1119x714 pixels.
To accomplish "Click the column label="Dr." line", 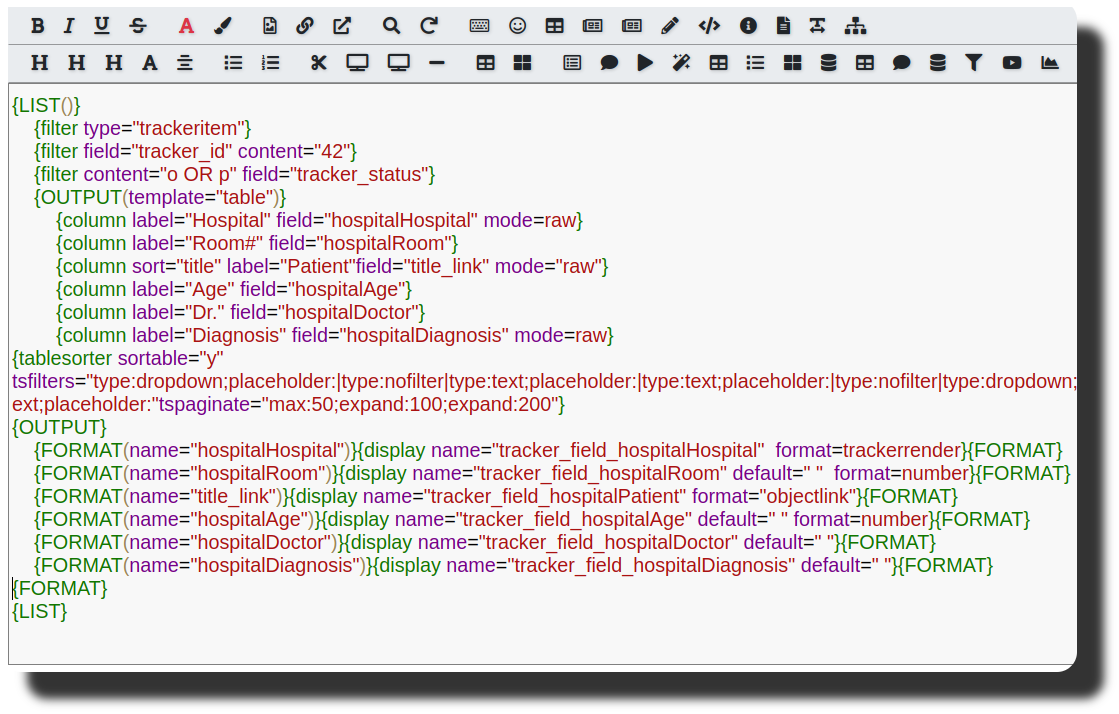I will [x=240, y=312].
